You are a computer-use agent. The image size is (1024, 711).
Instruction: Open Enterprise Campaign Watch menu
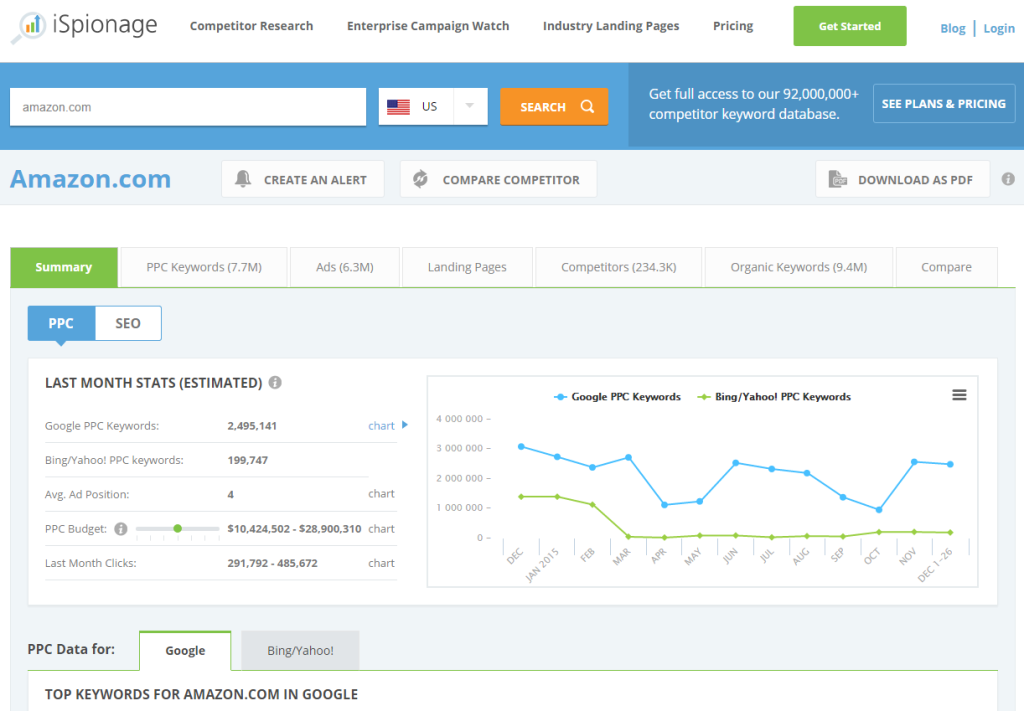428,26
